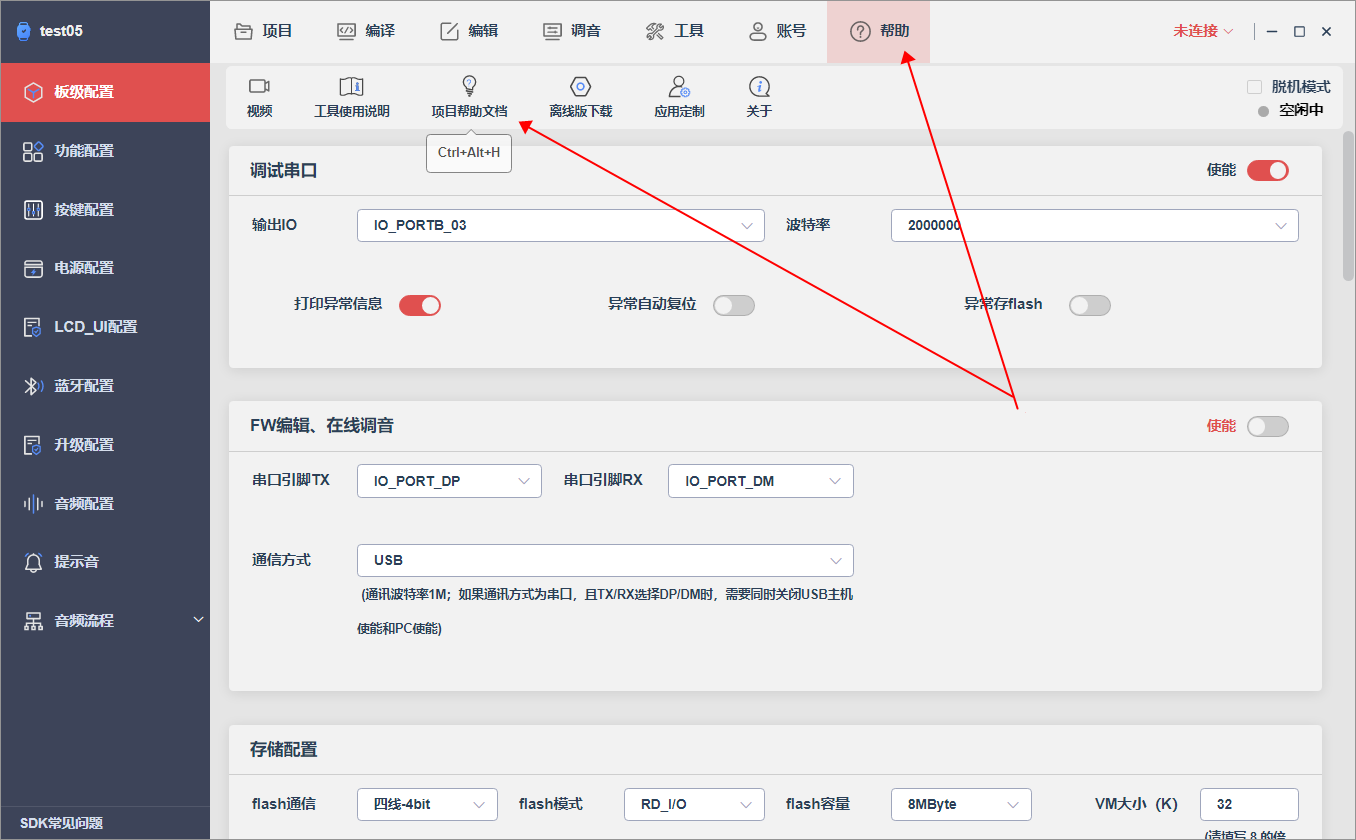The height and width of the screenshot is (840, 1356).
Task: Open the 工具 menu
Action: tap(675, 31)
